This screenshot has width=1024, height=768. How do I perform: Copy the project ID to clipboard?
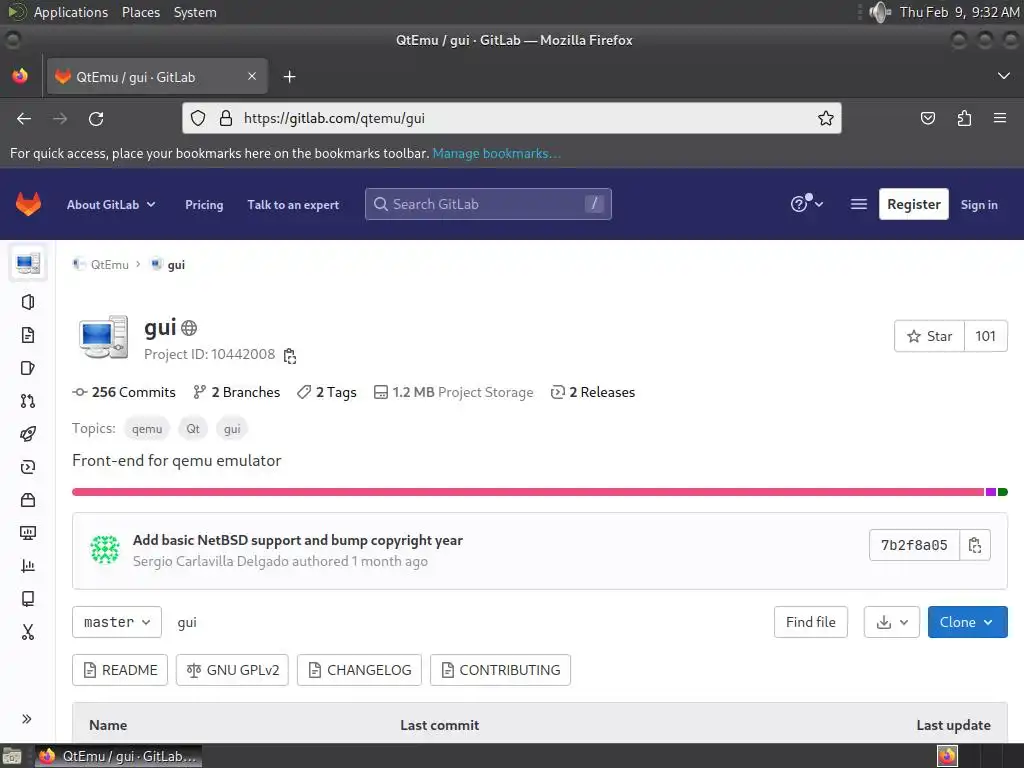click(x=290, y=355)
